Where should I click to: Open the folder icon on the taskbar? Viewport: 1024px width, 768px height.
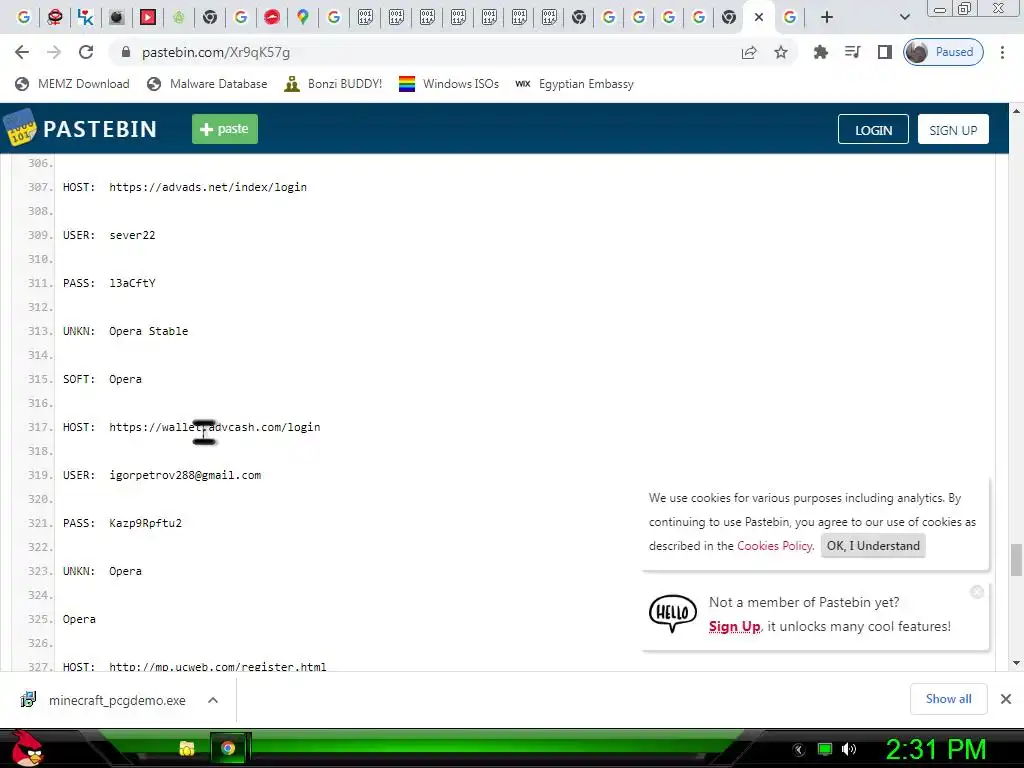click(187, 748)
